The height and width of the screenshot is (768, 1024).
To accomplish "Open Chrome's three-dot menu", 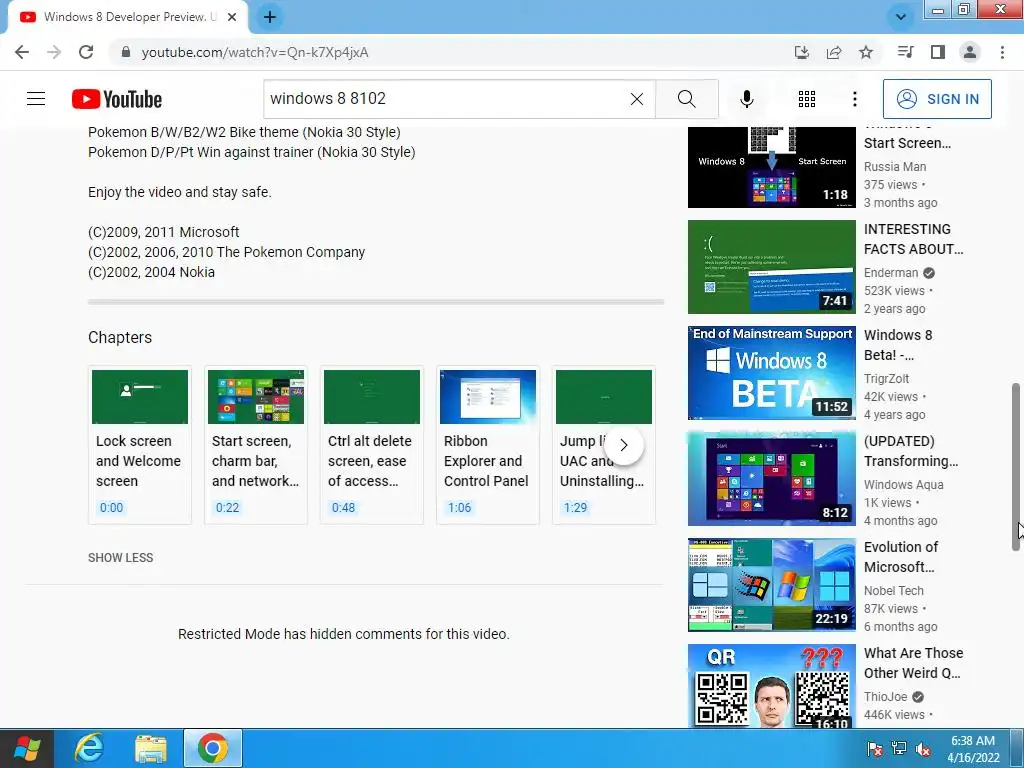I will click(1002, 52).
